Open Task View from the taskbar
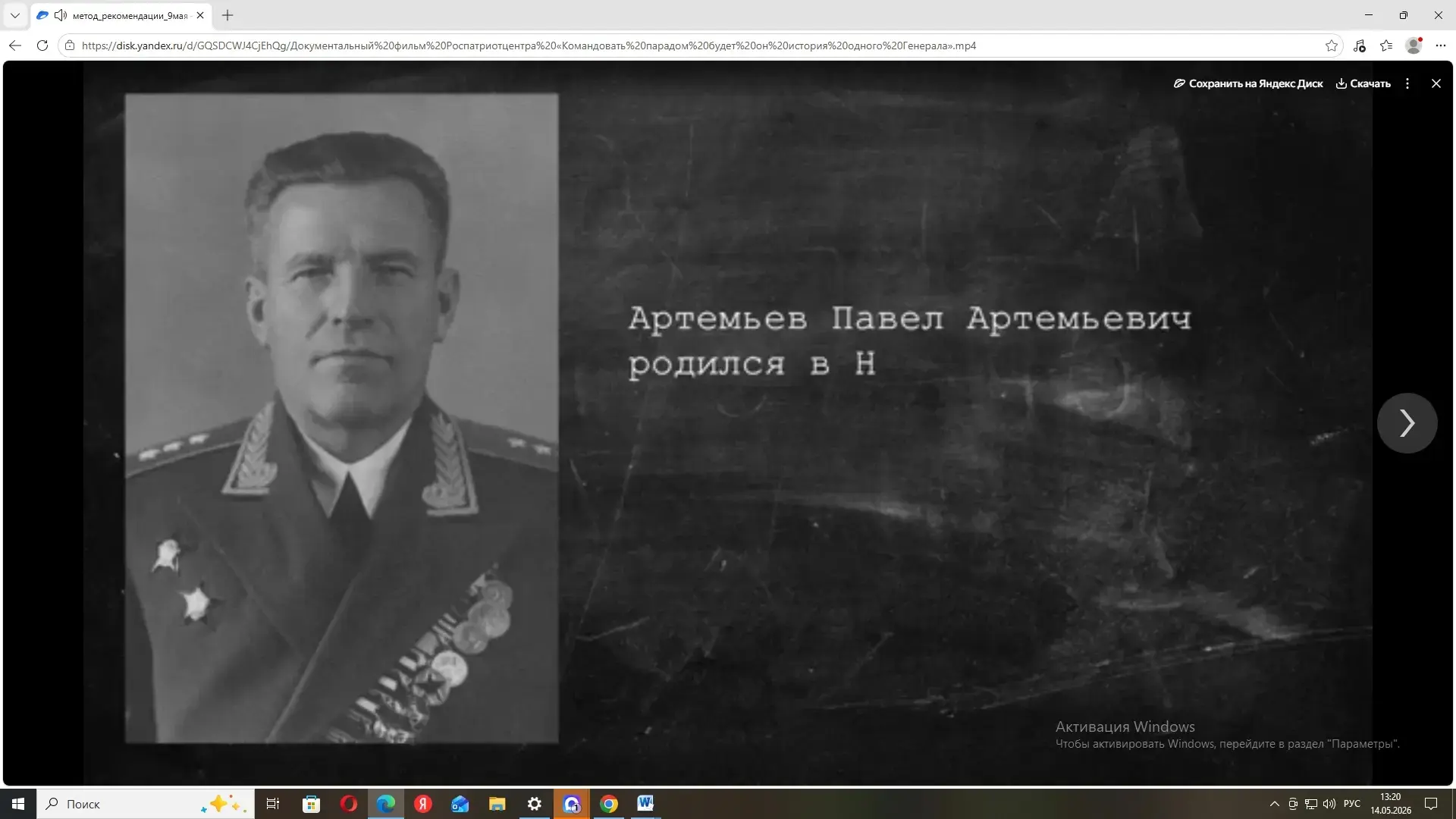This screenshot has width=1456, height=819. tap(273, 804)
